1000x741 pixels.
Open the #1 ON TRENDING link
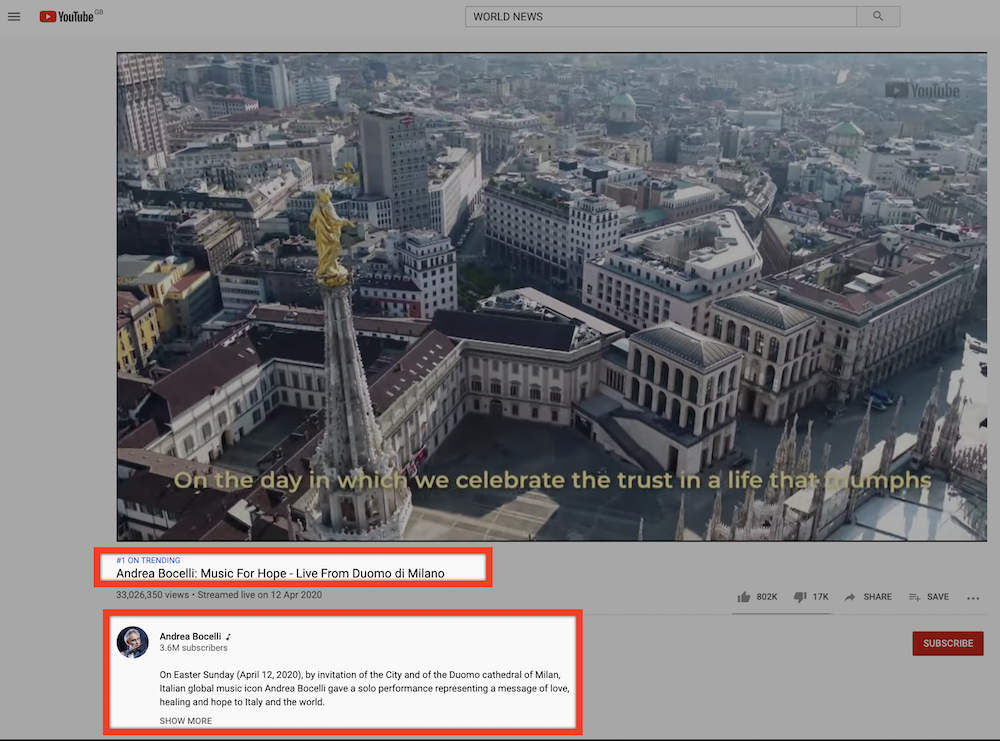coord(148,561)
